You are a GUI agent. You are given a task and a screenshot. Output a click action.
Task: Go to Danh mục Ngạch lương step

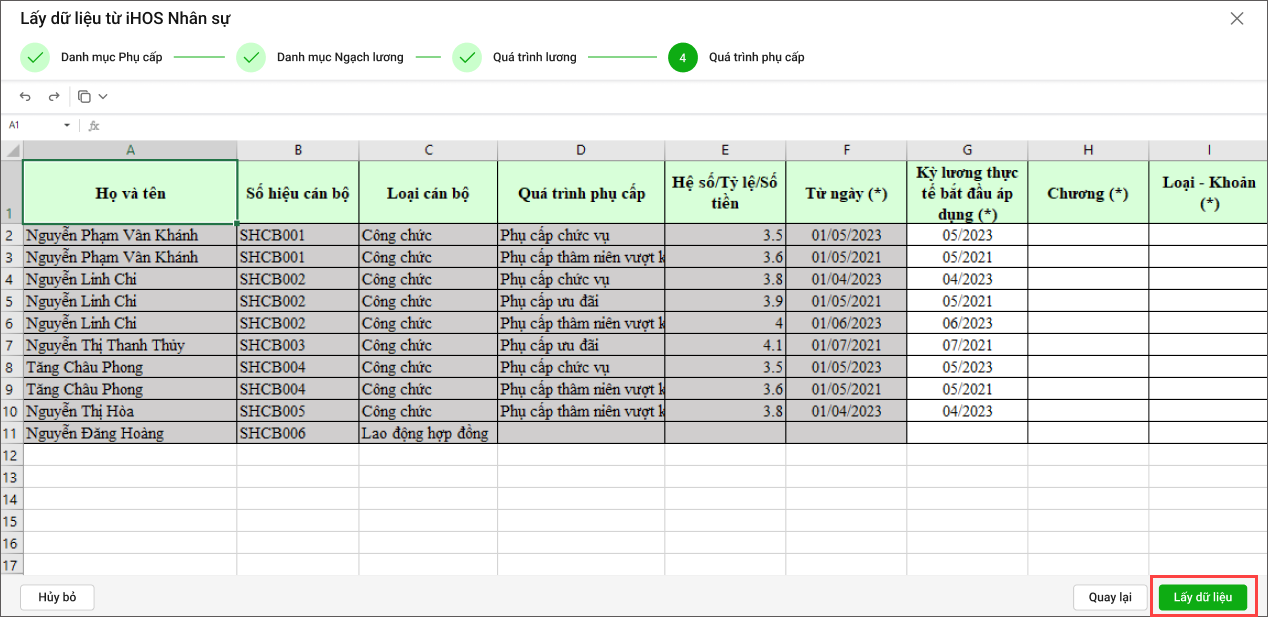[x=340, y=58]
